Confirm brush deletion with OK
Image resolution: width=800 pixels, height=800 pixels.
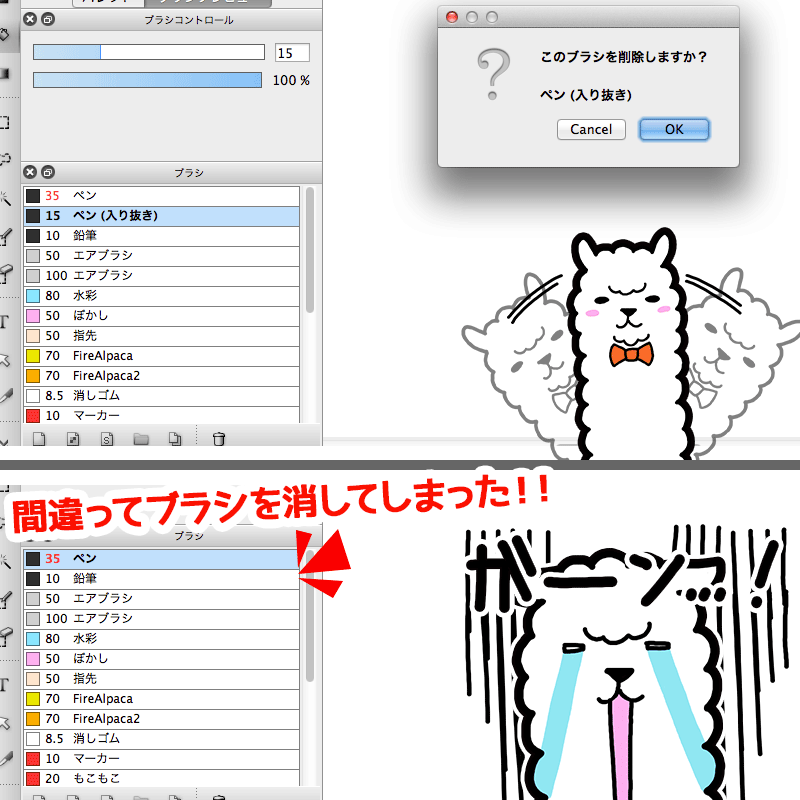[674, 129]
